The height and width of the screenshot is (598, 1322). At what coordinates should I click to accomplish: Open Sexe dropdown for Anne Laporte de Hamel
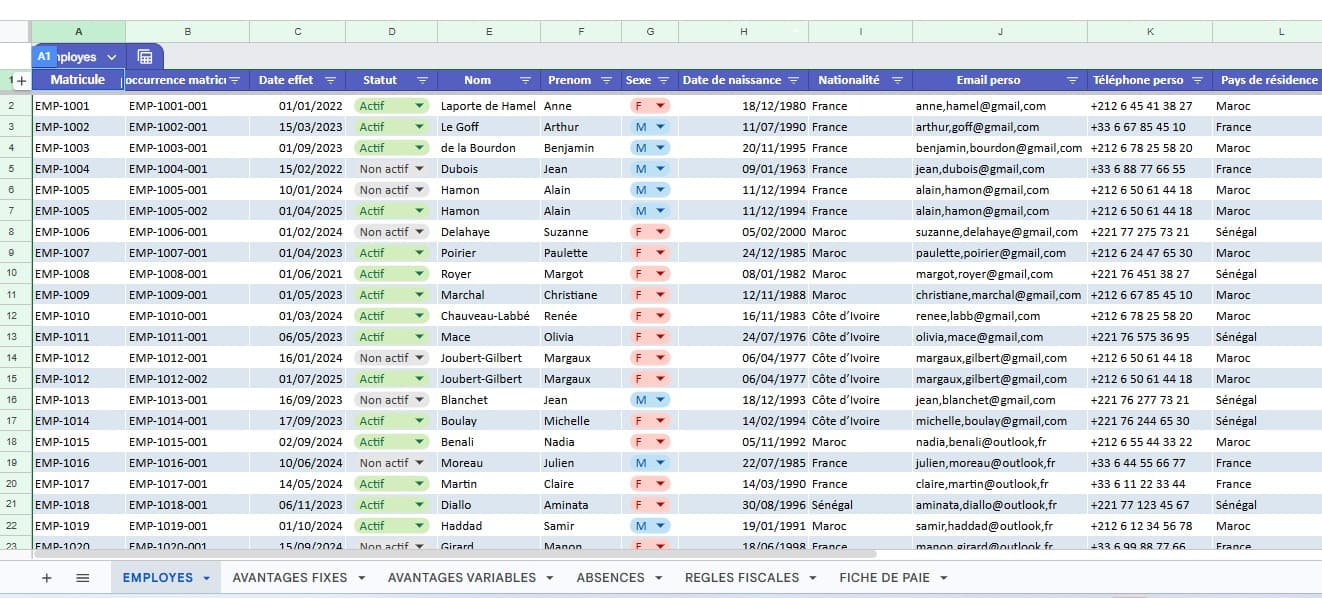click(x=660, y=106)
